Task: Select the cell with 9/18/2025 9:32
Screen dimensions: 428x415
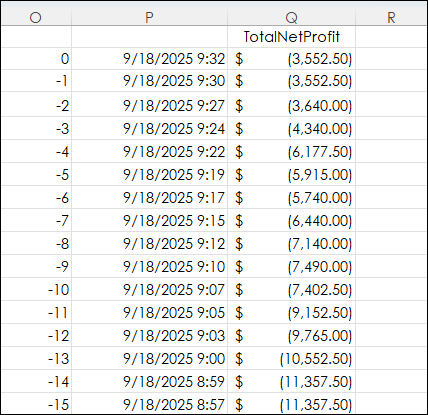Action: [x=149, y=59]
